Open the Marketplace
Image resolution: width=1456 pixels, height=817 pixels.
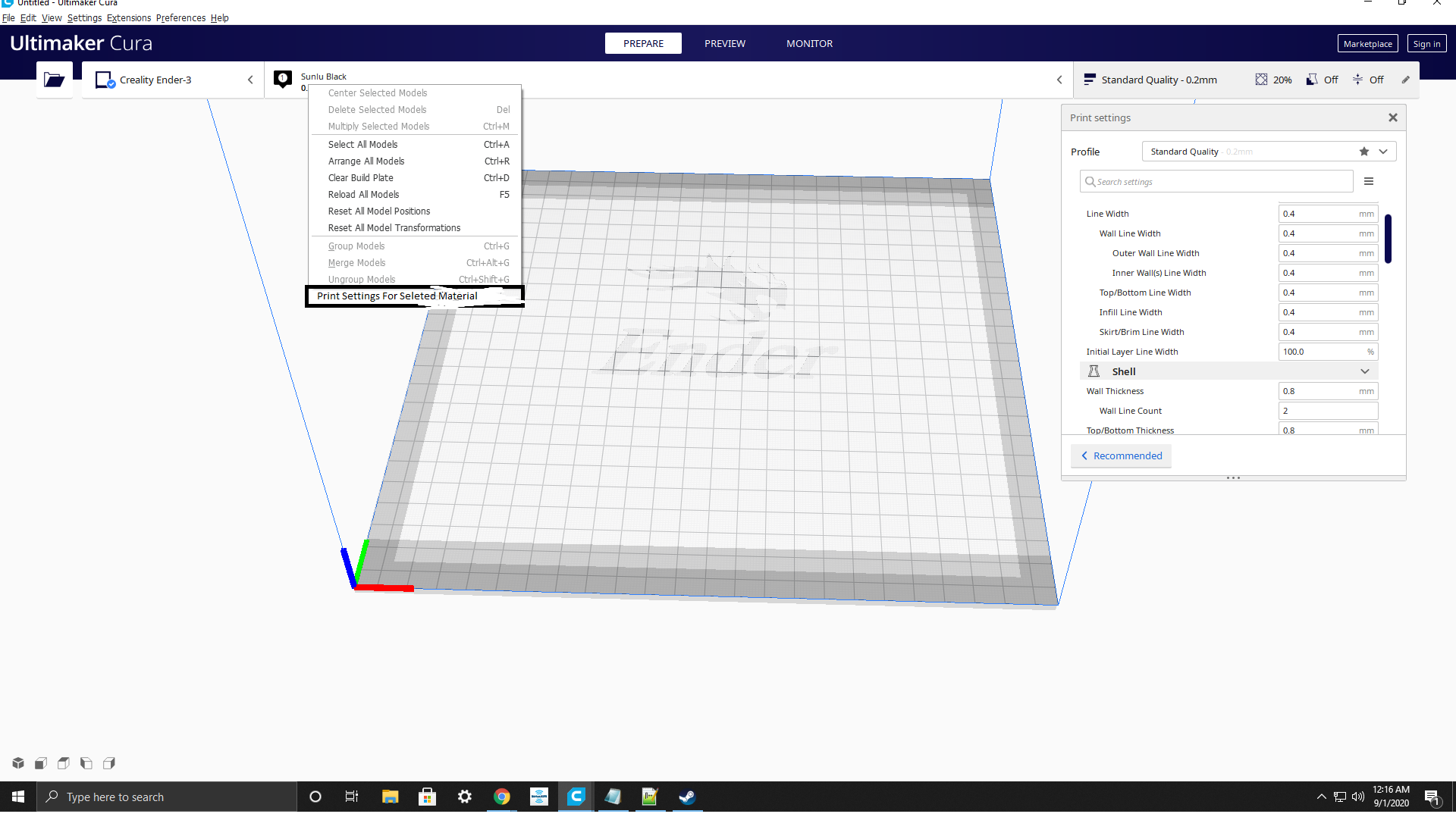pyautogui.click(x=1367, y=43)
